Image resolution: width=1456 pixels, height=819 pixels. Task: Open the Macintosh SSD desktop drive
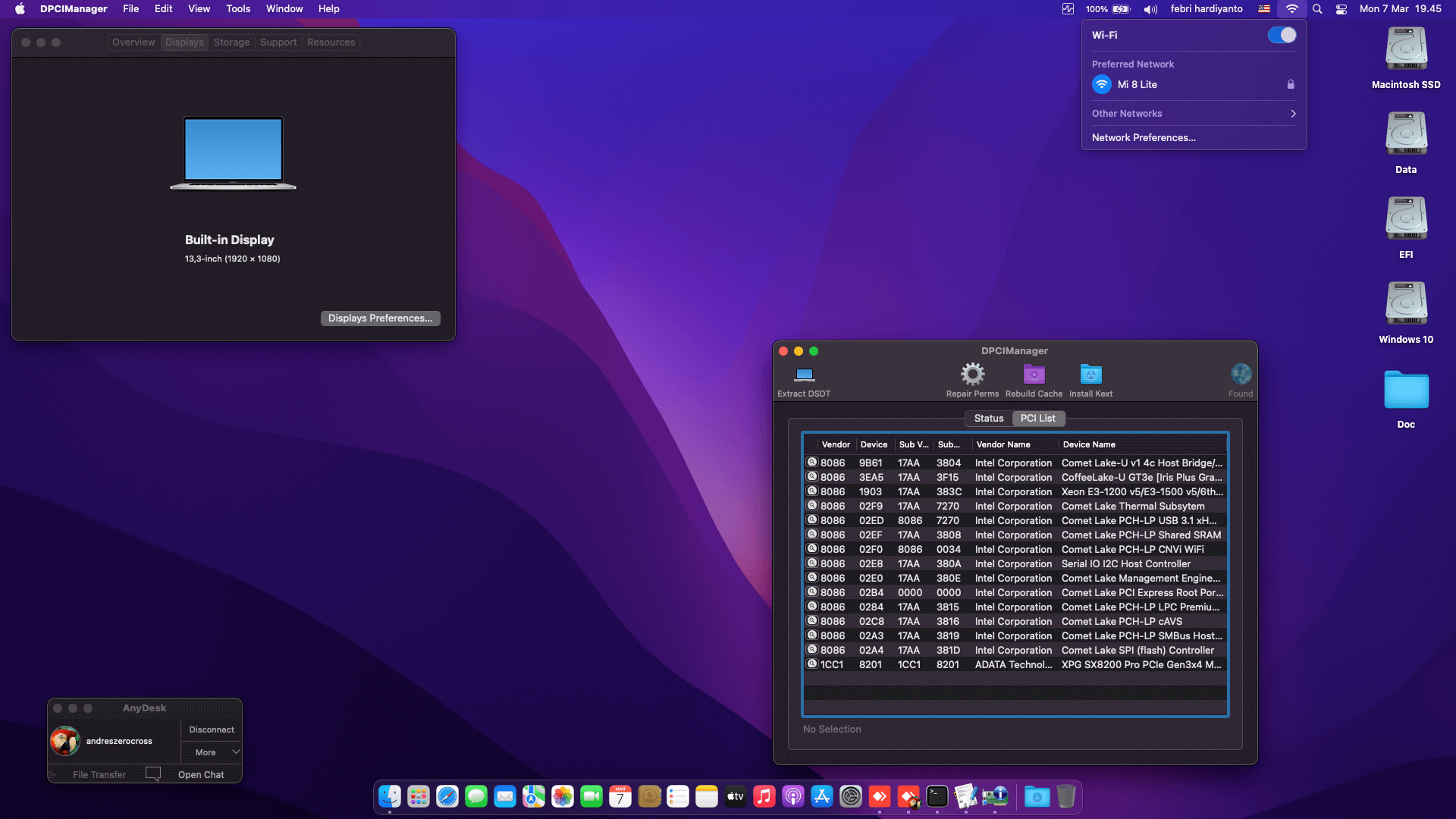1406,49
